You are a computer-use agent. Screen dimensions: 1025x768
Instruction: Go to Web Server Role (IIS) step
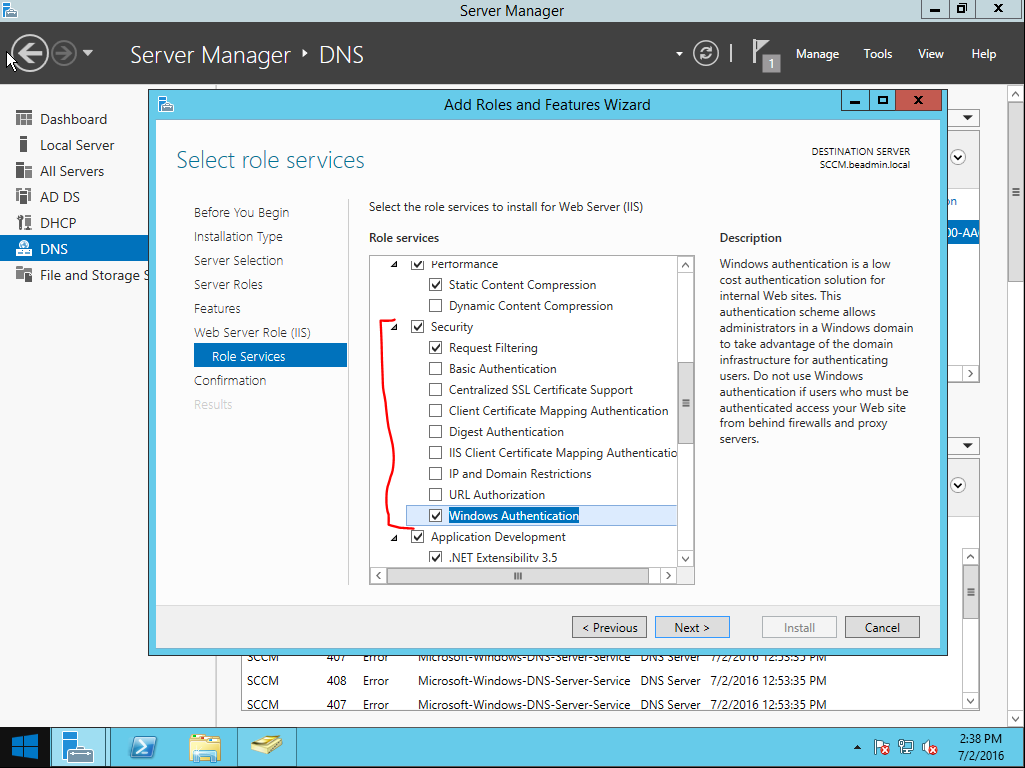[x=252, y=332]
